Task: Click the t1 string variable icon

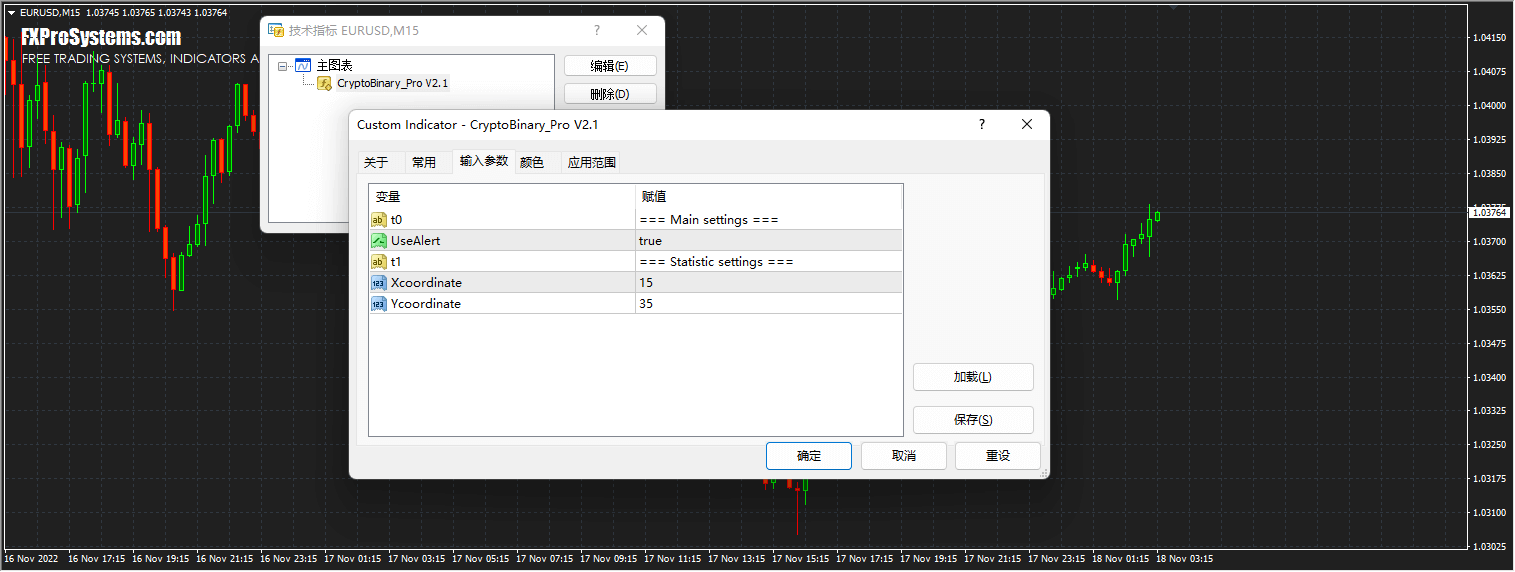Action: coord(379,262)
